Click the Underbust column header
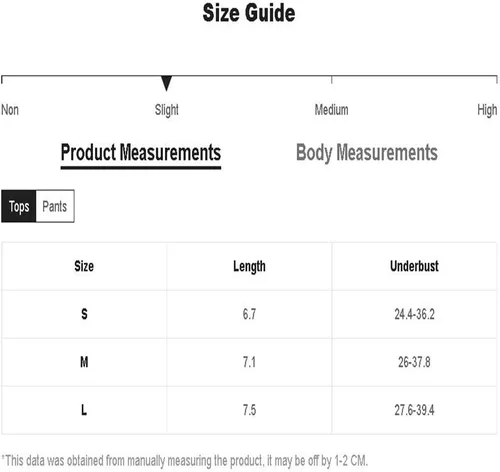The image size is (500, 472). pos(414,266)
